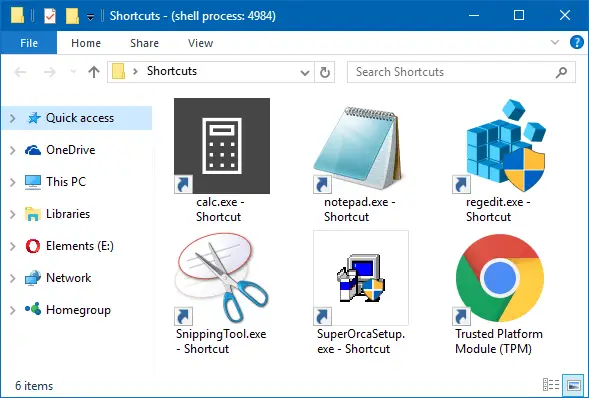
Task: Minimize the Shortcuts window
Action: pos(474,15)
